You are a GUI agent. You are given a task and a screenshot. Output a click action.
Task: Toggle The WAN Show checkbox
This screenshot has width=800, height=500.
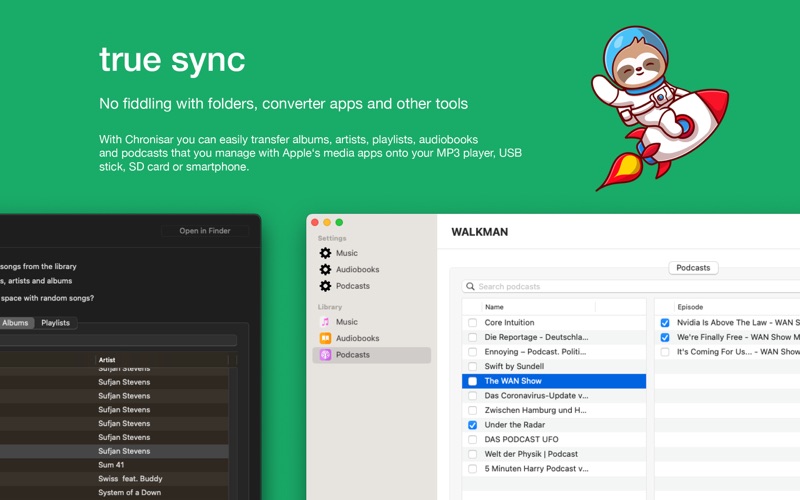coord(472,381)
